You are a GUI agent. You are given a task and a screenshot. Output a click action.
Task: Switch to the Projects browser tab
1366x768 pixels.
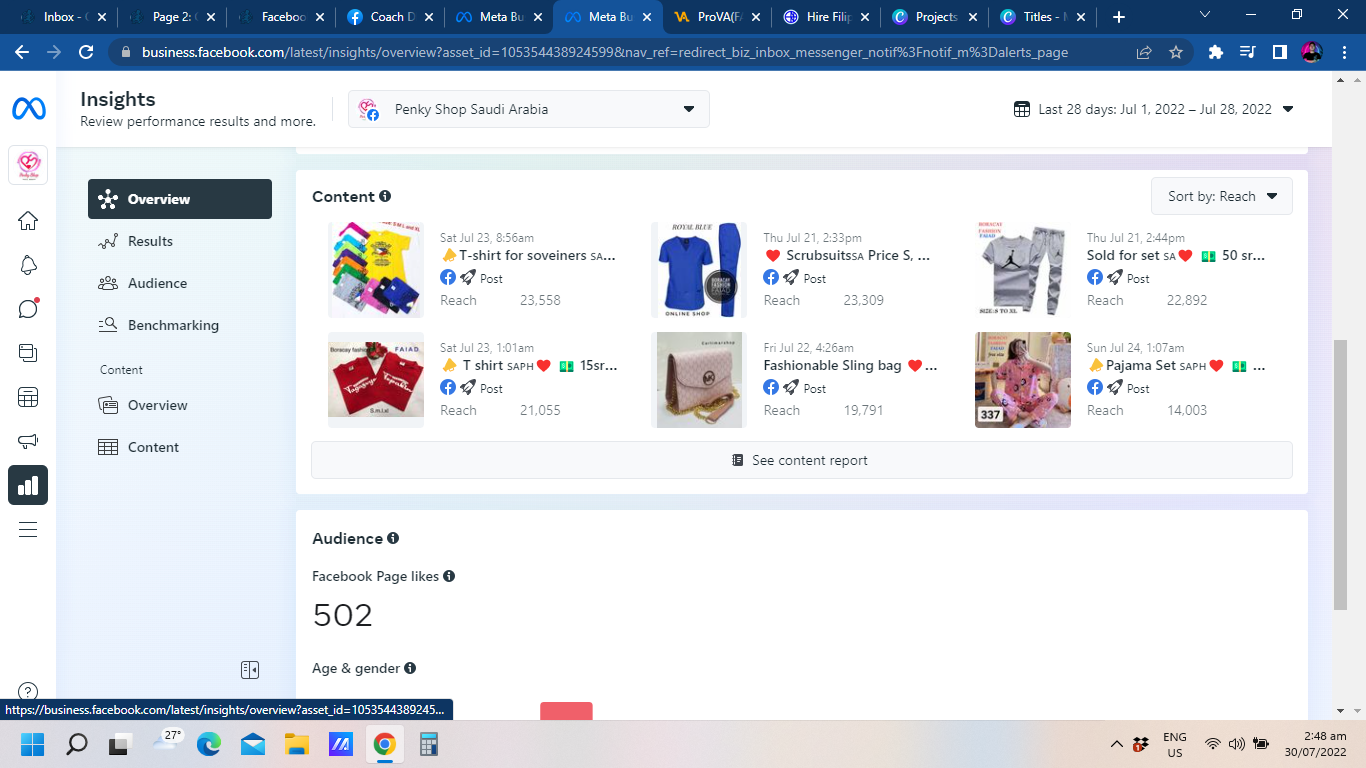click(934, 17)
